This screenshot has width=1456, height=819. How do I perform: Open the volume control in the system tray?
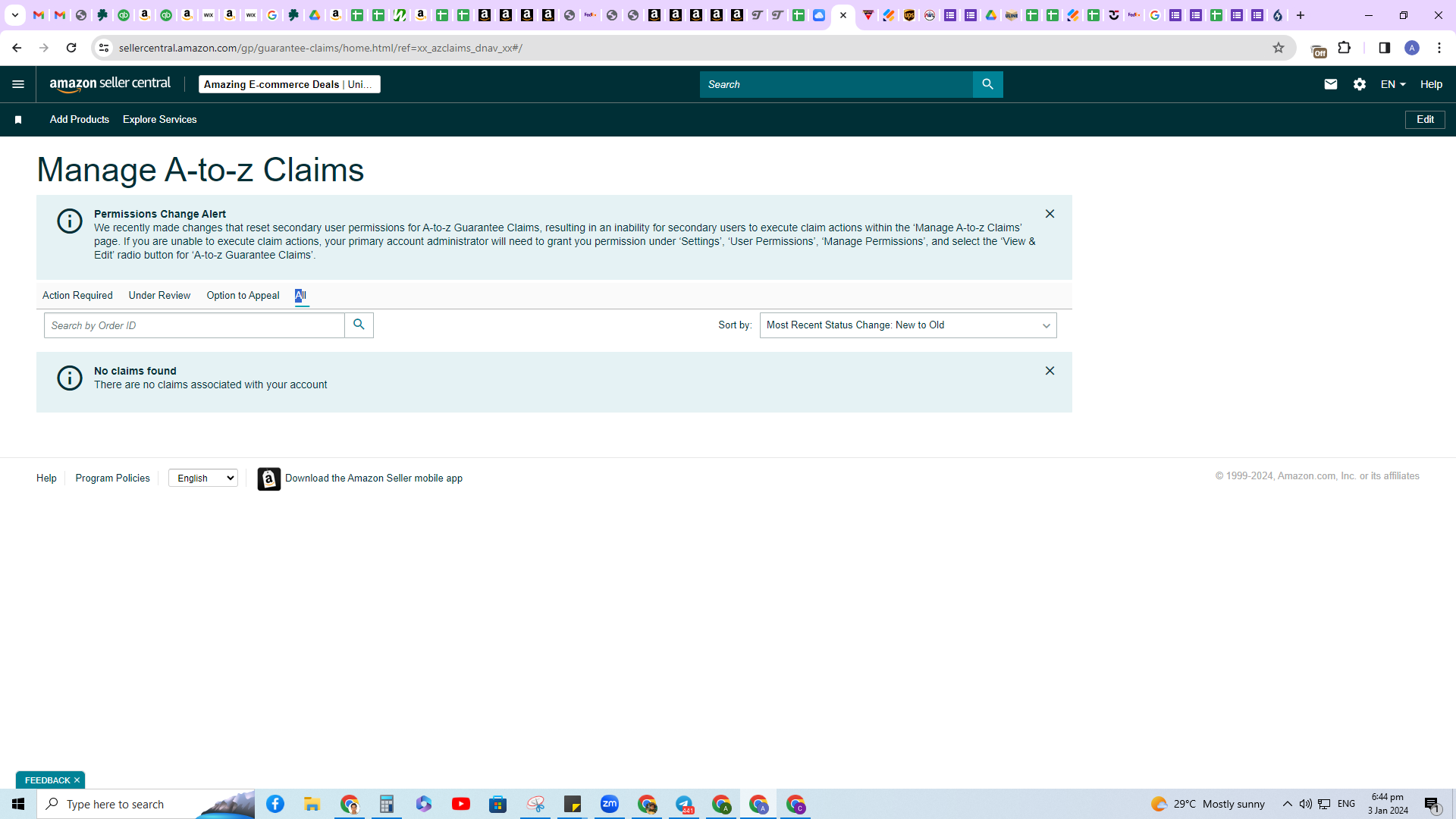(x=1305, y=804)
